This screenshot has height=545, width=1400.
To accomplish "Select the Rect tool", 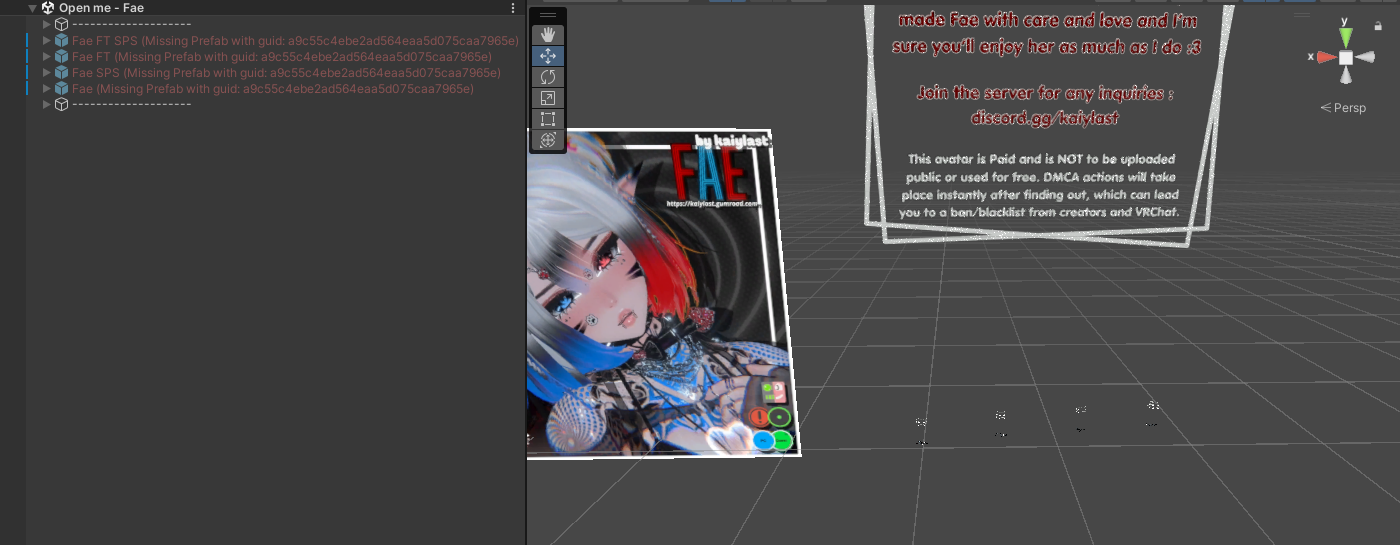I will coord(548,119).
